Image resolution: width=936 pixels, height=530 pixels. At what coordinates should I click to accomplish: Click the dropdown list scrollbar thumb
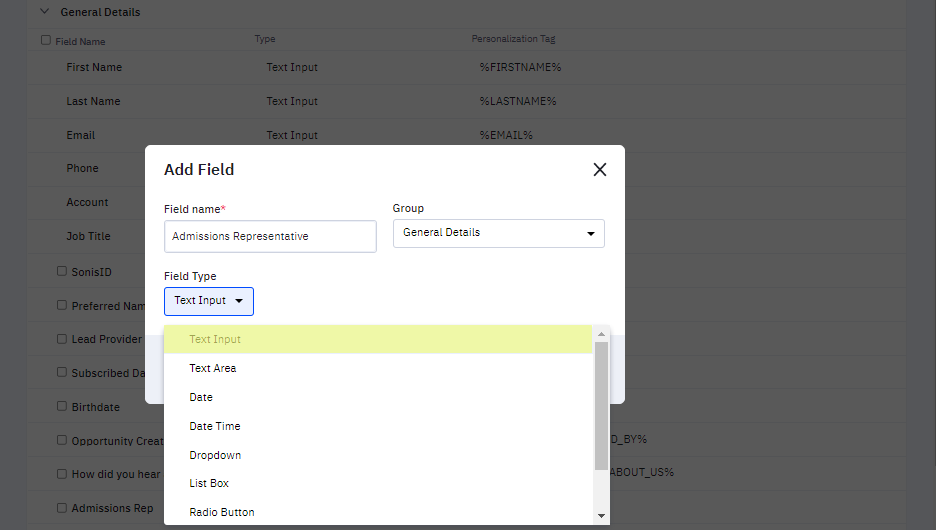point(601,405)
